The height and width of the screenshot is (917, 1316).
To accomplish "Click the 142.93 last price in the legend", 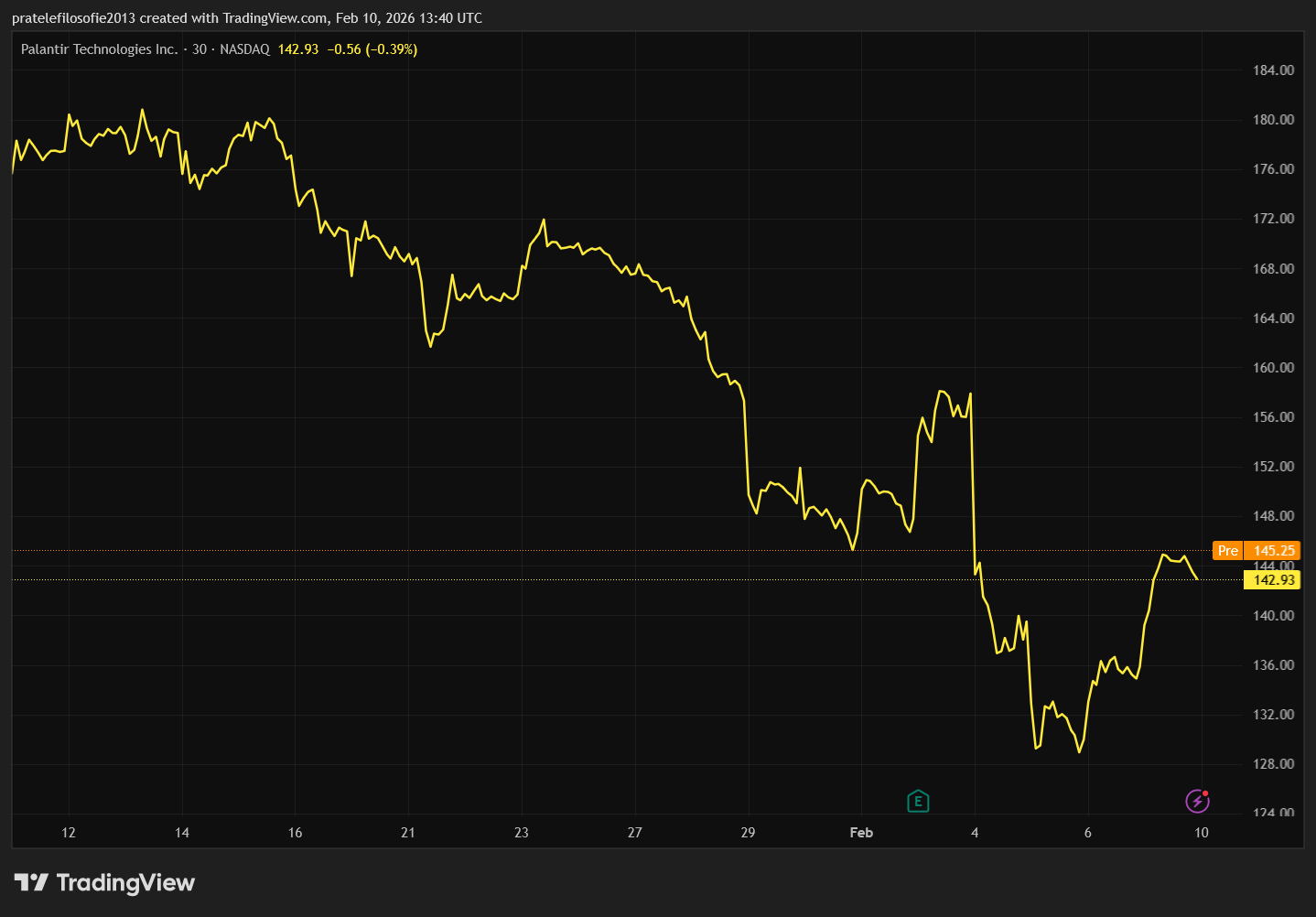I will [298, 49].
